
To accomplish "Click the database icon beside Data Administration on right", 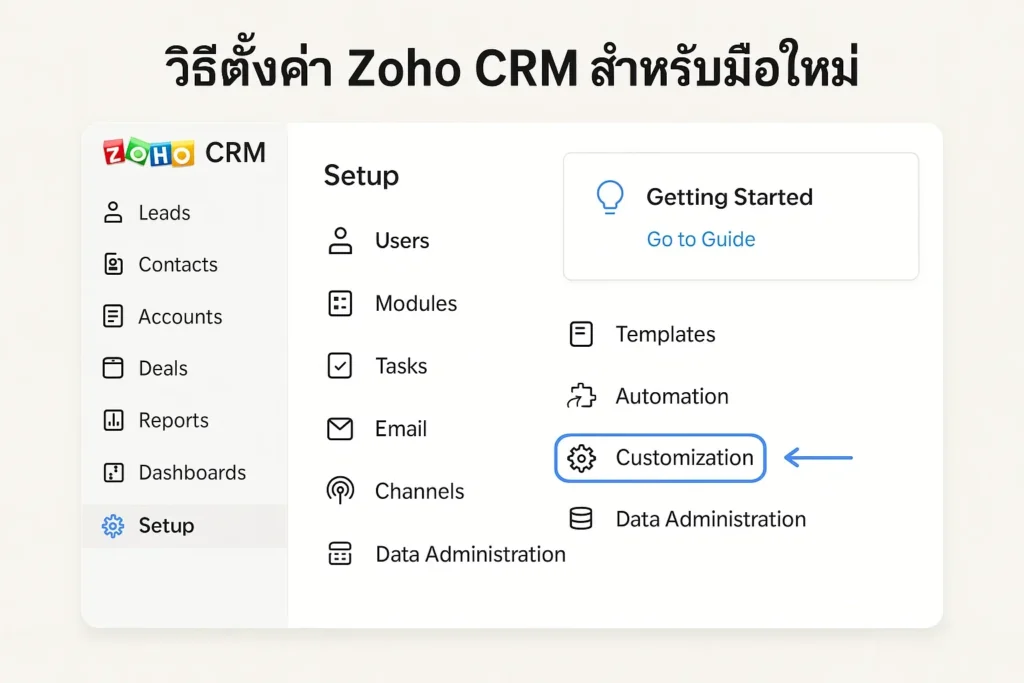I will pos(581,519).
